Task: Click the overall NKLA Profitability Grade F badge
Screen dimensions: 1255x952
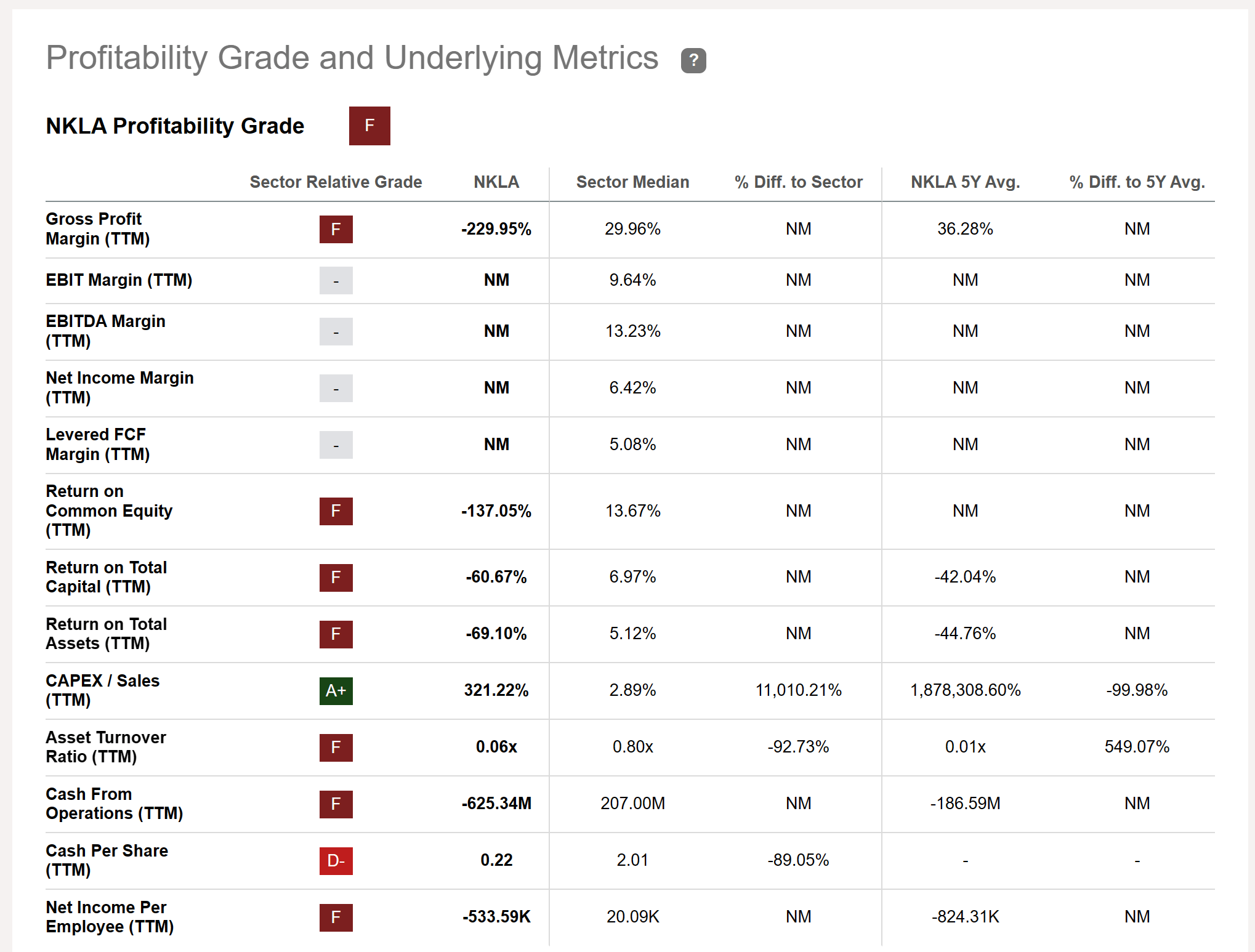Action: (369, 126)
